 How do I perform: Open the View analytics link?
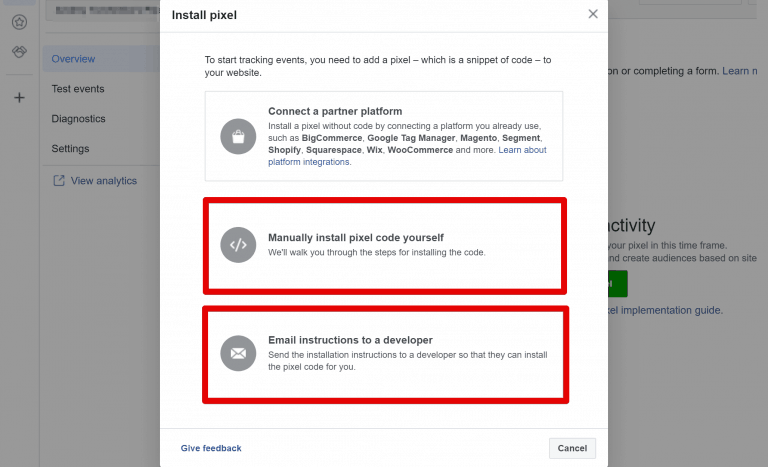pos(104,181)
